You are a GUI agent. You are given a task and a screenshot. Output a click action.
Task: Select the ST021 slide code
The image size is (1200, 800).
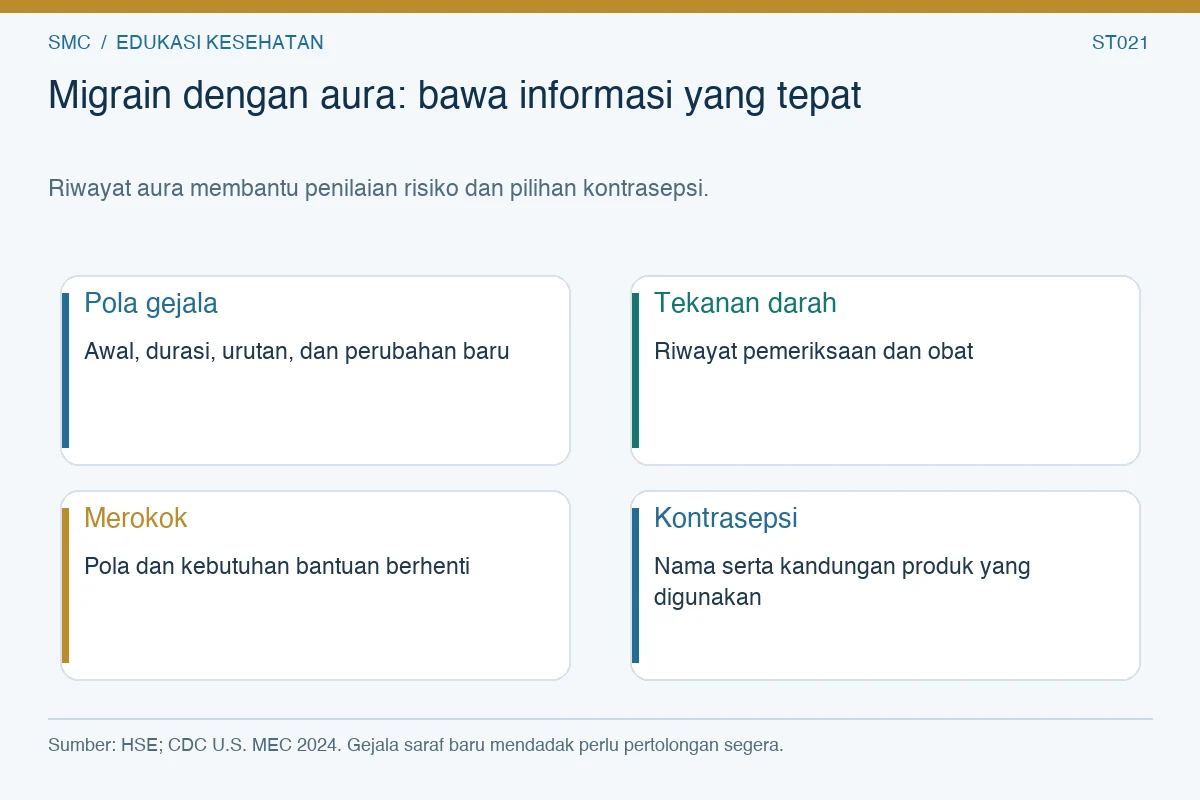point(1120,42)
